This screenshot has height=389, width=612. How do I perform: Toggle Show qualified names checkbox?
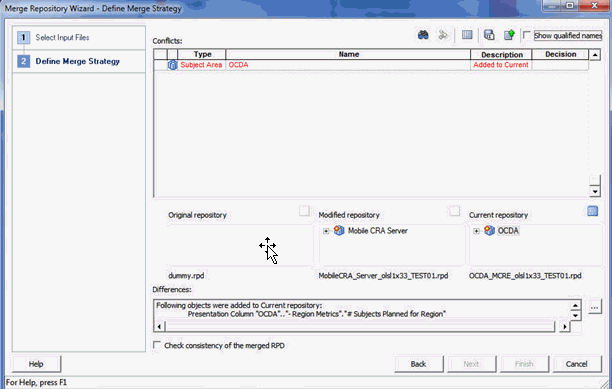tap(527, 35)
